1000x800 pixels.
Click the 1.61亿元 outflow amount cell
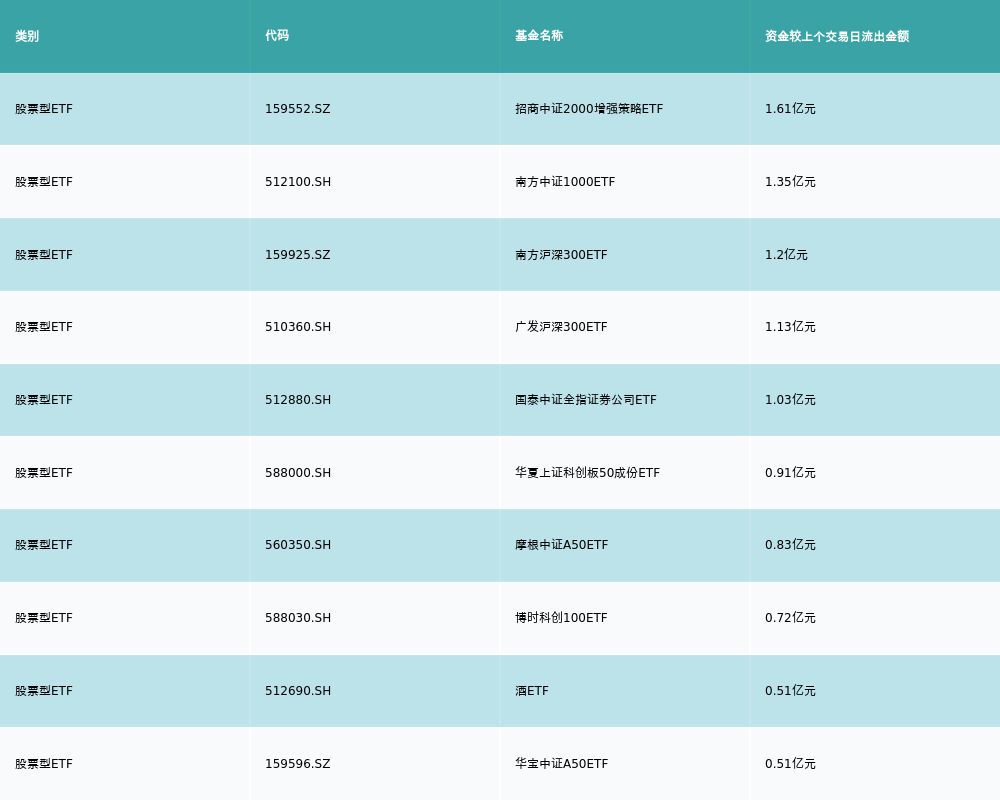[x=790, y=109]
